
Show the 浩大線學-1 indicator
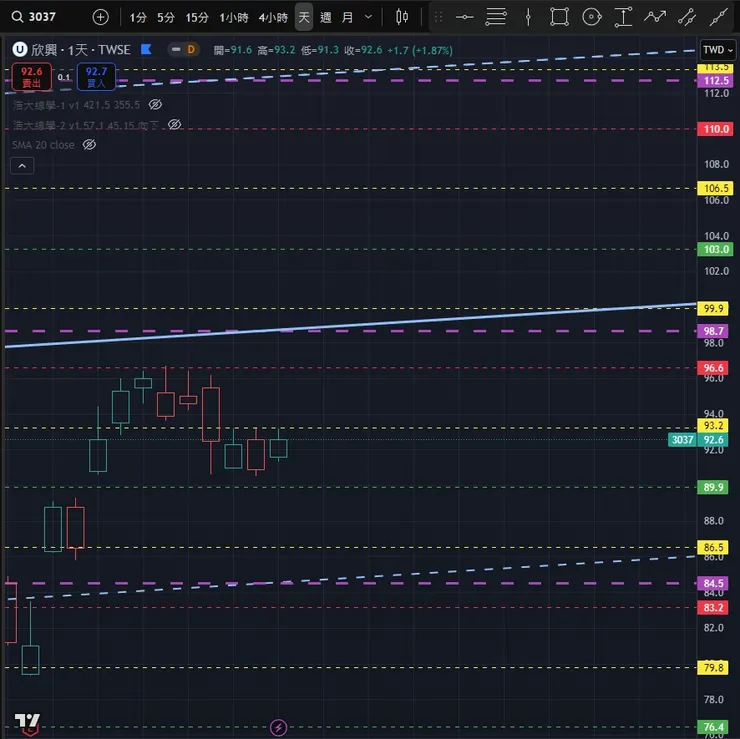(x=155, y=104)
